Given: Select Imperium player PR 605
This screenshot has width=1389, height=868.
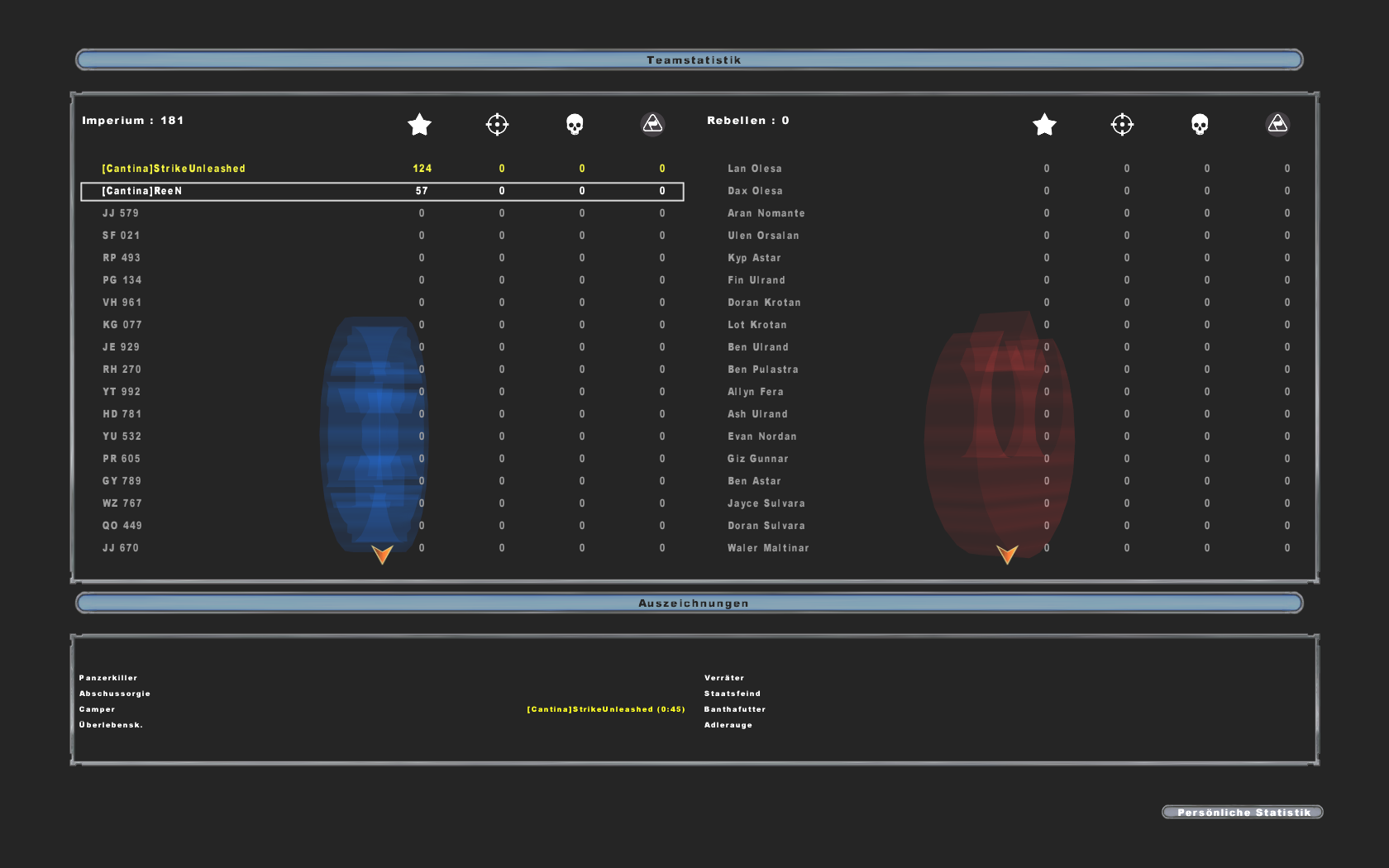Looking at the screenshot, I should click(122, 459).
